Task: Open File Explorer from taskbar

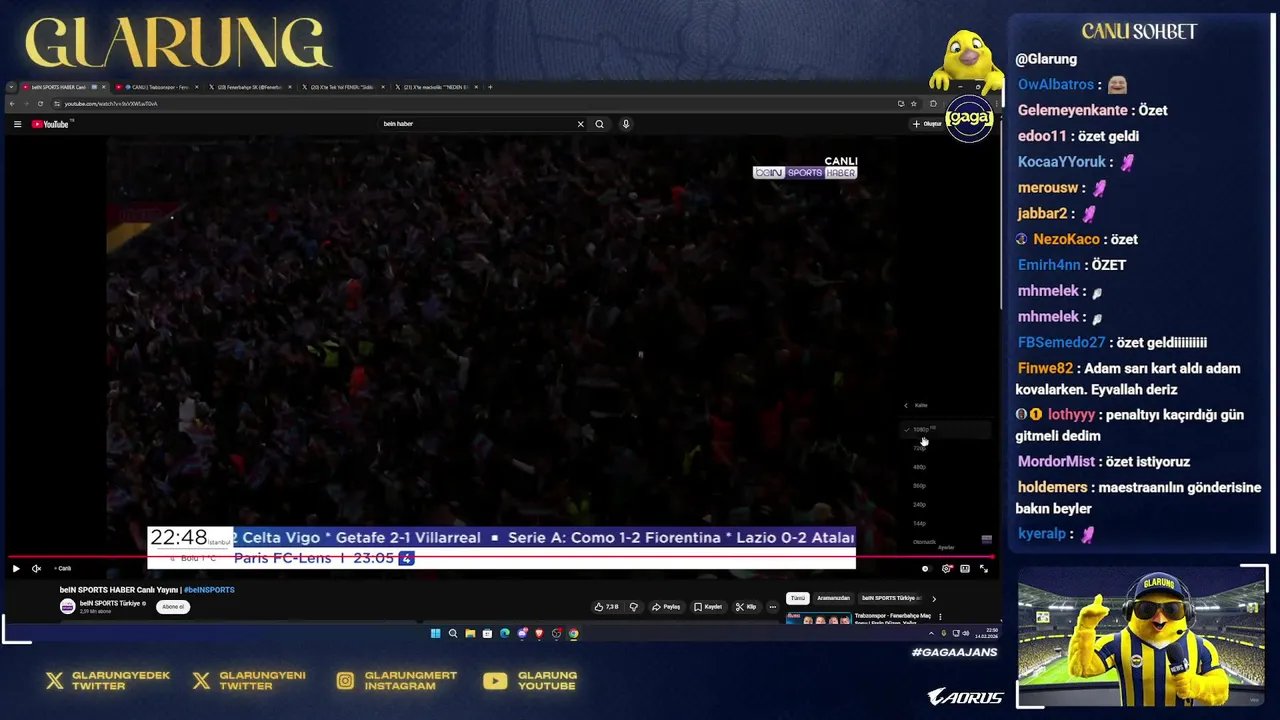Action: (470, 633)
